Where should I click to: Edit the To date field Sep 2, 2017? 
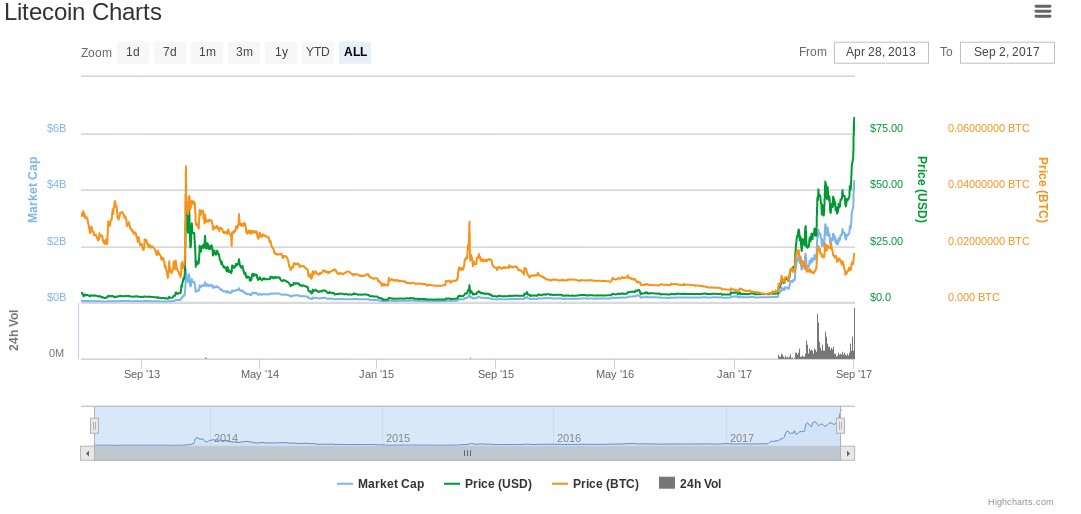[x=1007, y=52]
